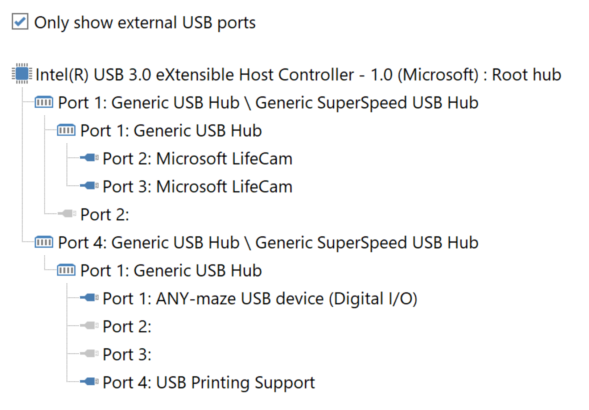Select empty Port 2 below the LifeCam hub
Viewport: 589px width, 410px height.
[104, 214]
